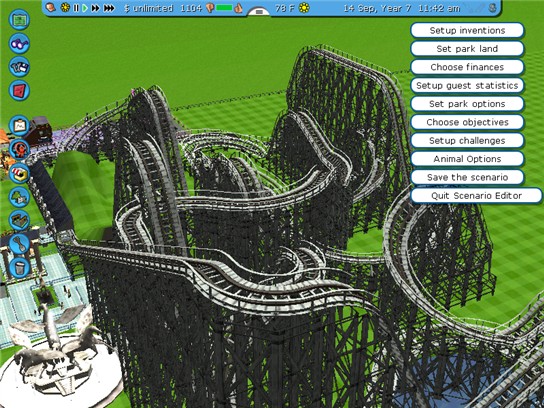Click Quit Scenario Editor button
544x408 pixels.
(476, 196)
